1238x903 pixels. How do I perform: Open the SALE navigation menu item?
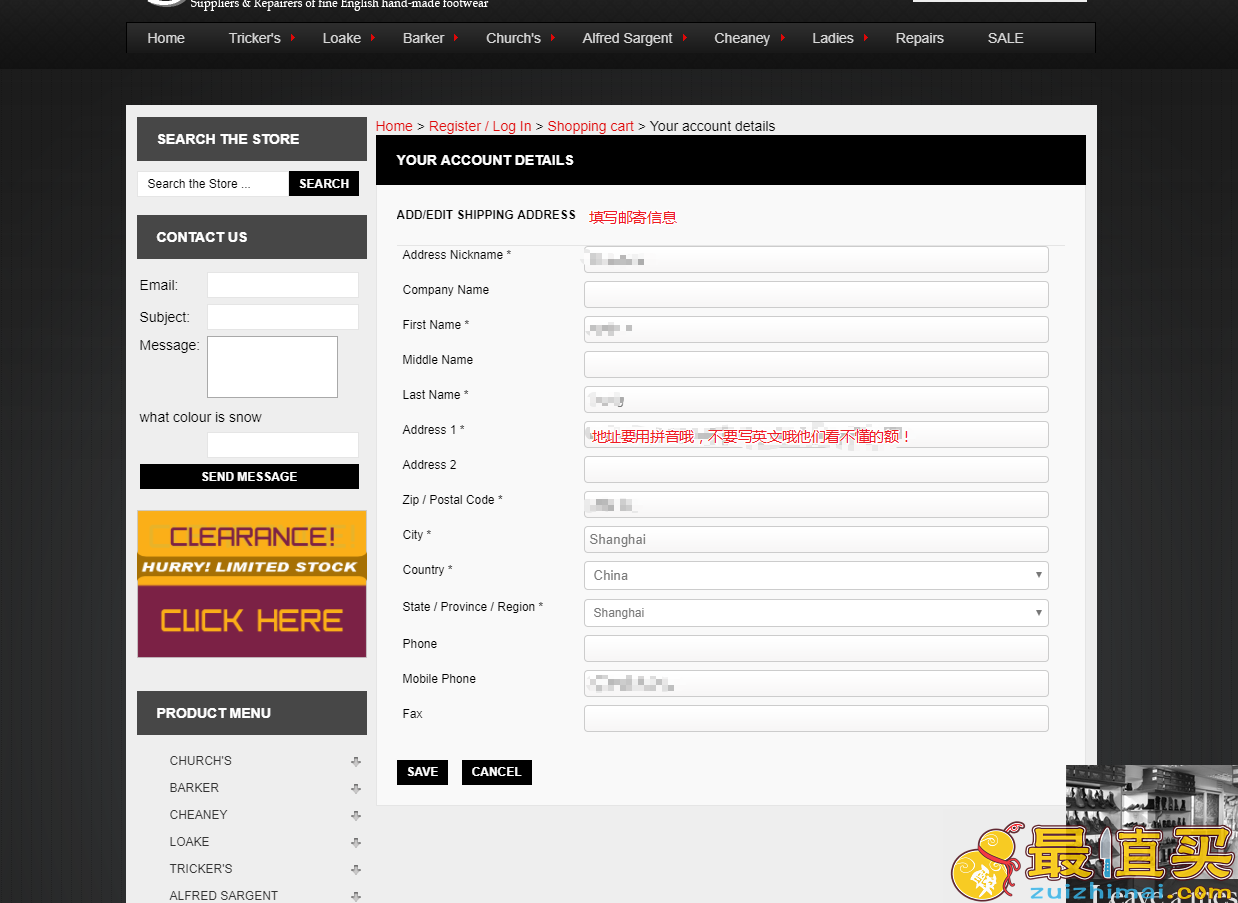pos(1005,38)
